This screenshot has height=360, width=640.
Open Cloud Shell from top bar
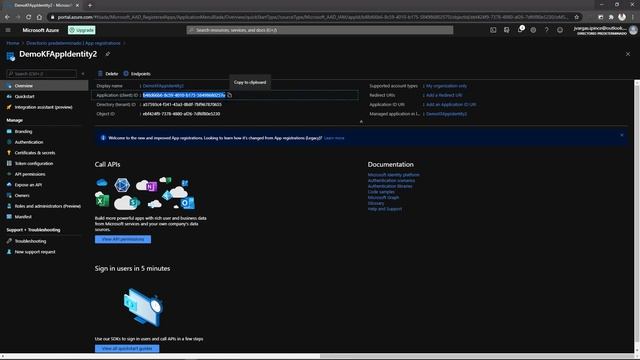[x=493, y=30]
